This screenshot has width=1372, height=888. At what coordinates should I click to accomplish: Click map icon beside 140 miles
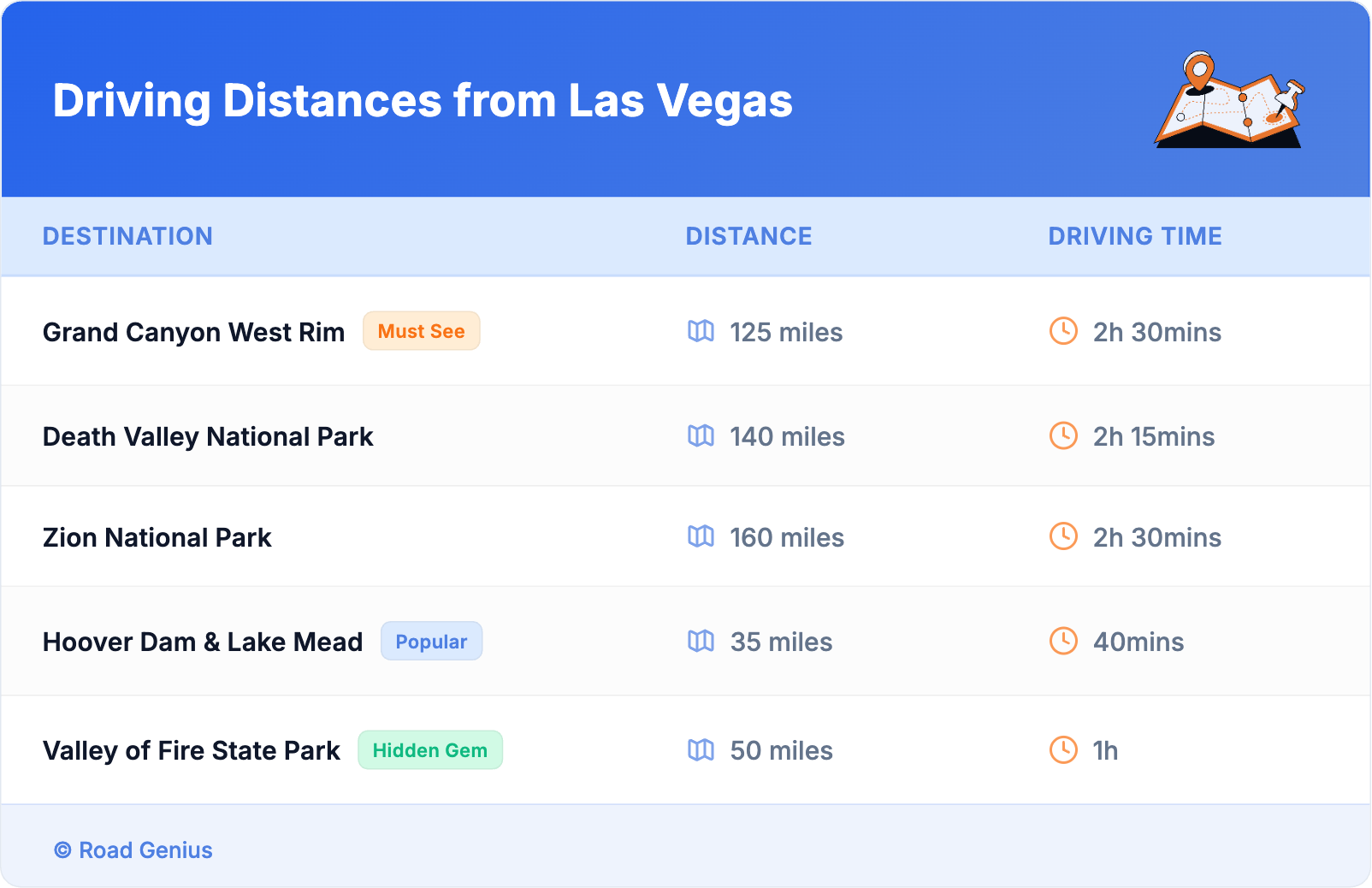tap(701, 435)
